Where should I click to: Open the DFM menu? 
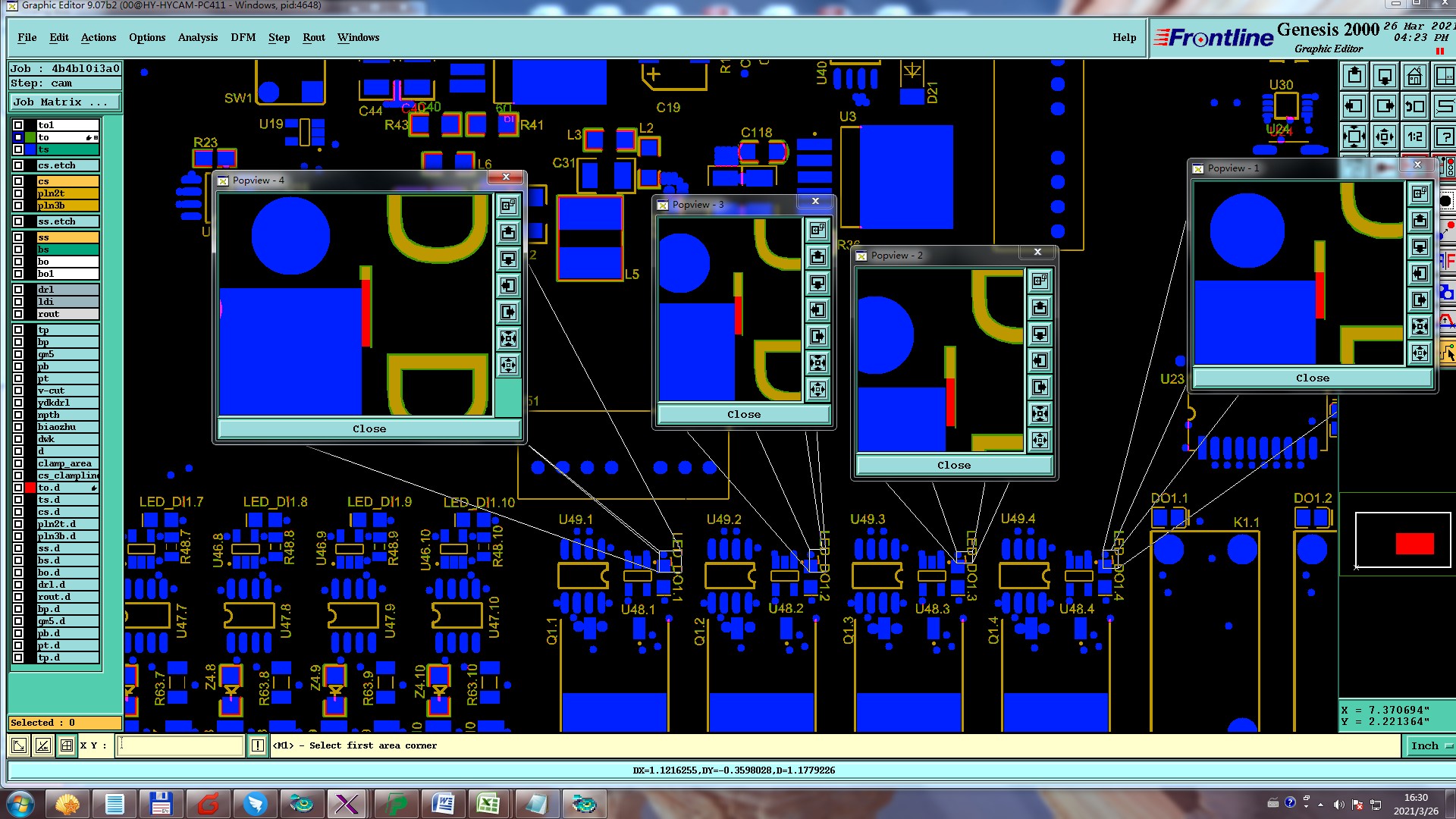(x=243, y=37)
